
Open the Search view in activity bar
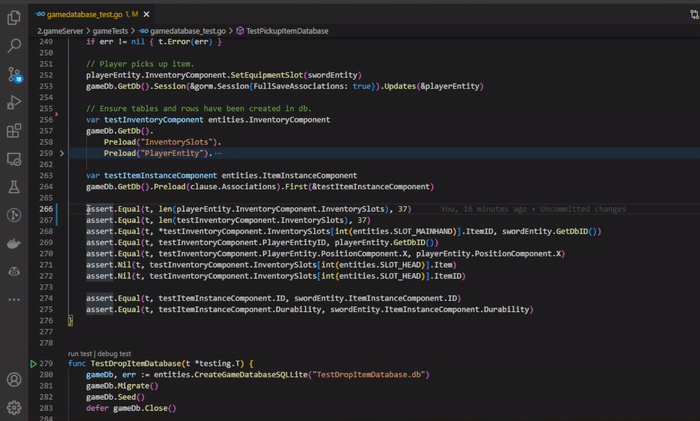(x=14, y=46)
